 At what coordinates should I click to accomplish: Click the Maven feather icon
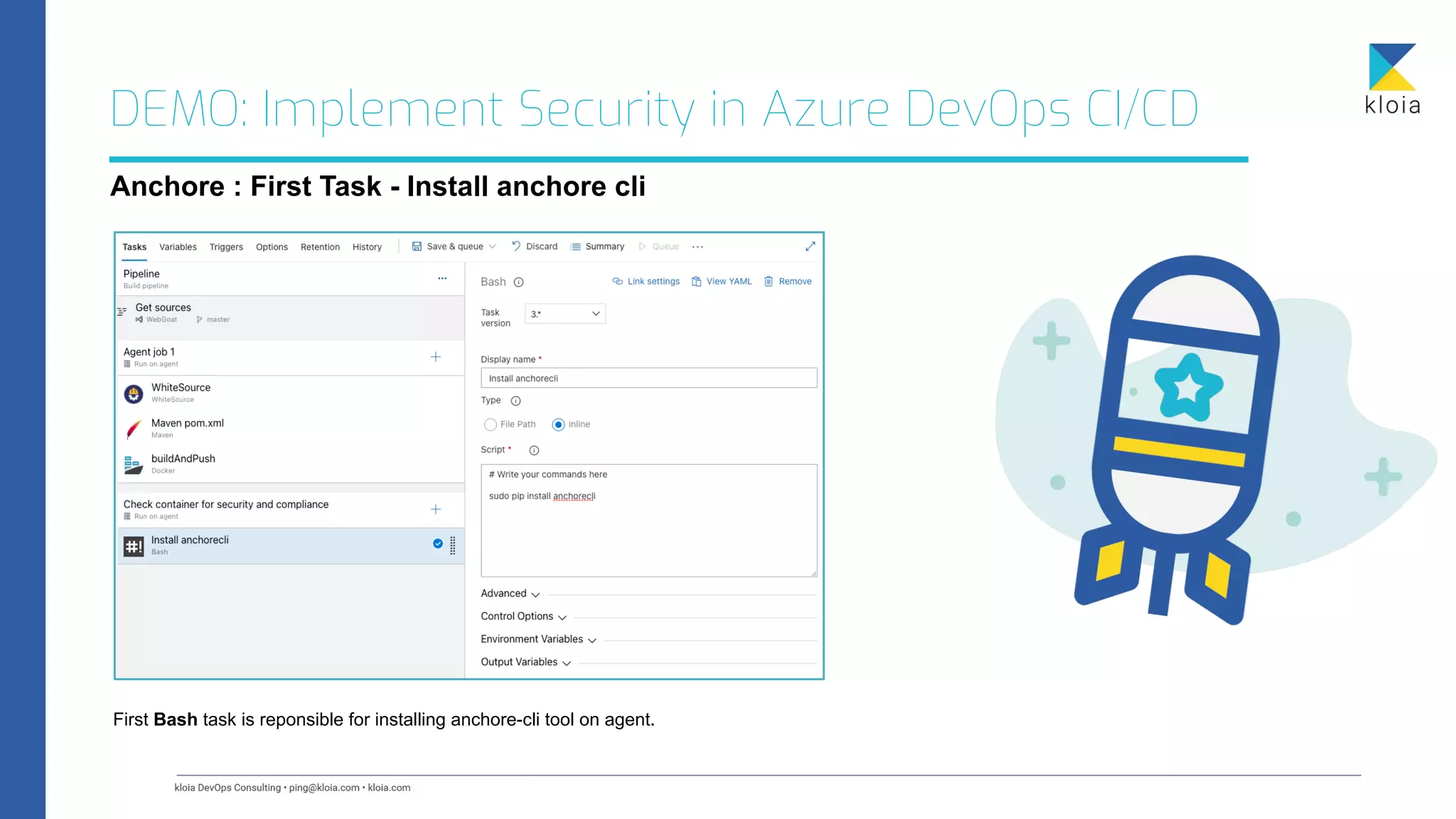click(x=134, y=429)
